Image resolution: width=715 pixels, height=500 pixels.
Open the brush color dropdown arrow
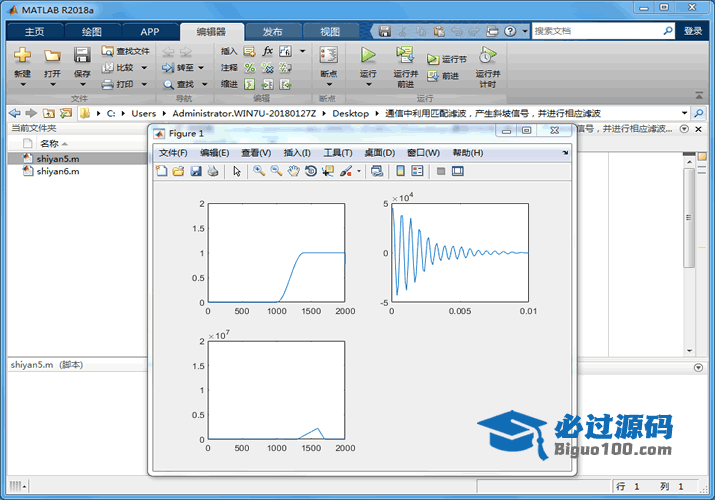[359, 171]
